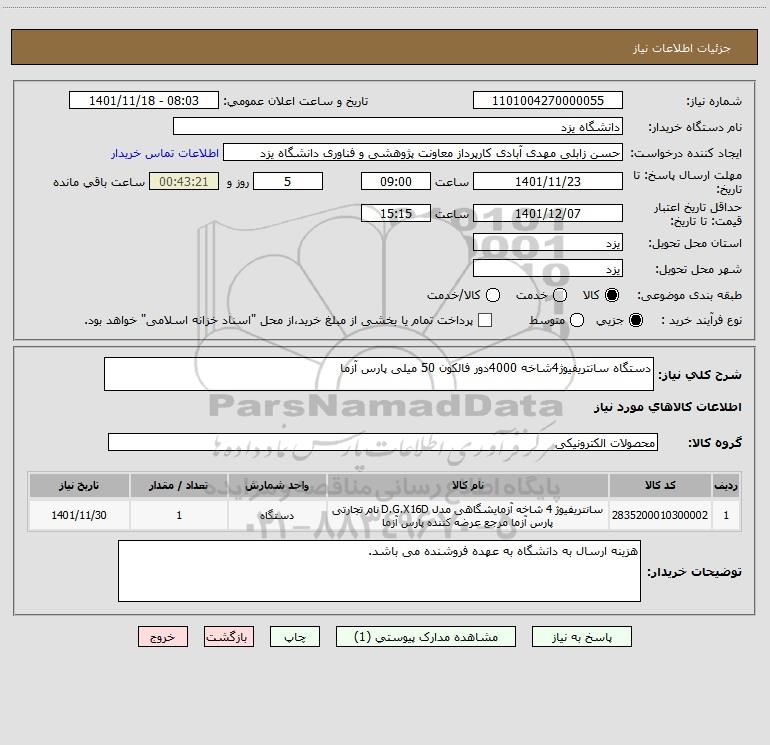This screenshot has height=745, width=770.
Task: Click the remaining days field 5
Action: point(288,181)
